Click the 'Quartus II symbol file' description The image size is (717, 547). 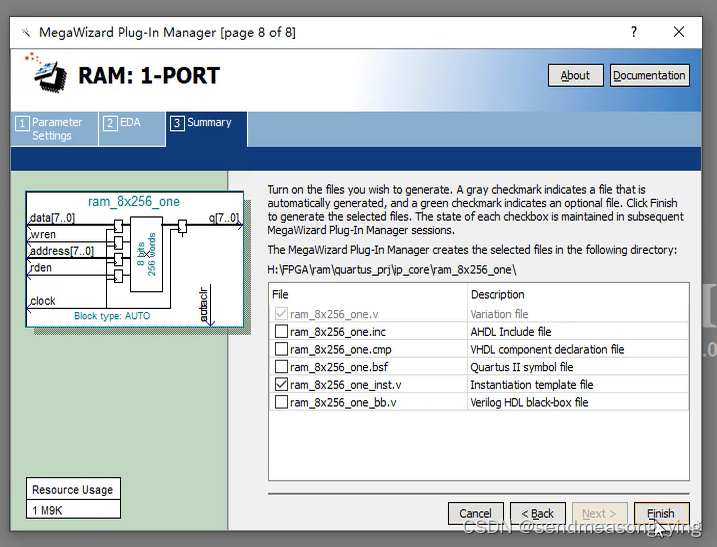click(522, 367)
